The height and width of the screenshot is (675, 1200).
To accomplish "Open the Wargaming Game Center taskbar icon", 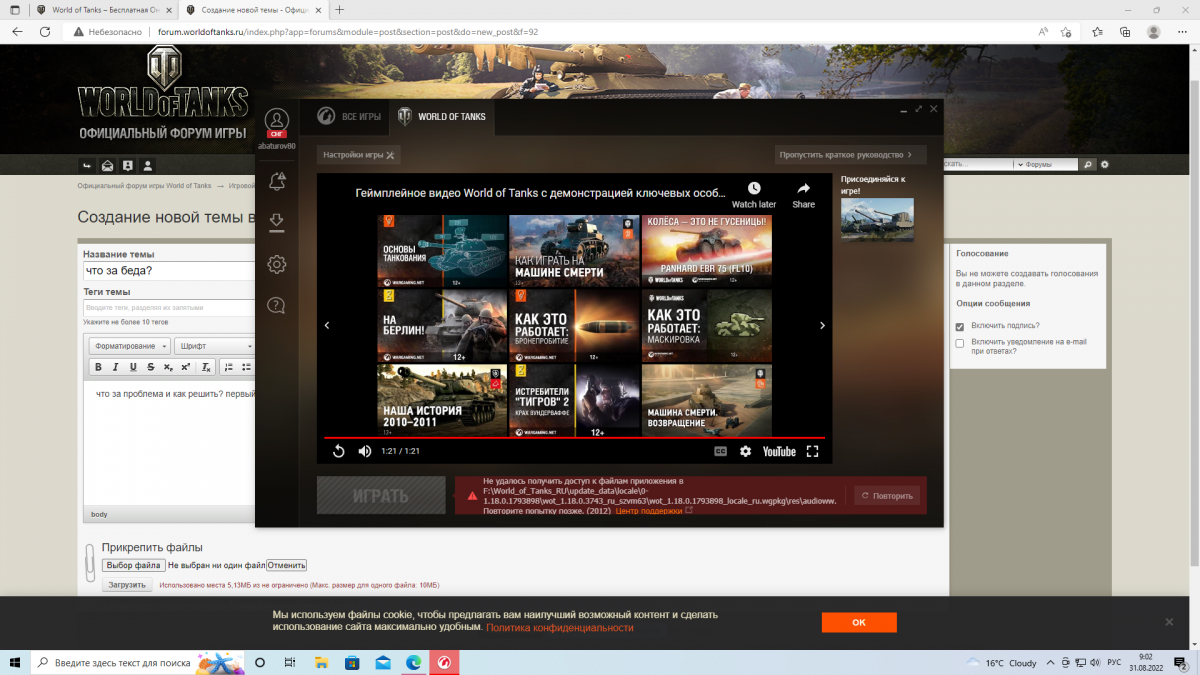I will [x=443, y=662].
